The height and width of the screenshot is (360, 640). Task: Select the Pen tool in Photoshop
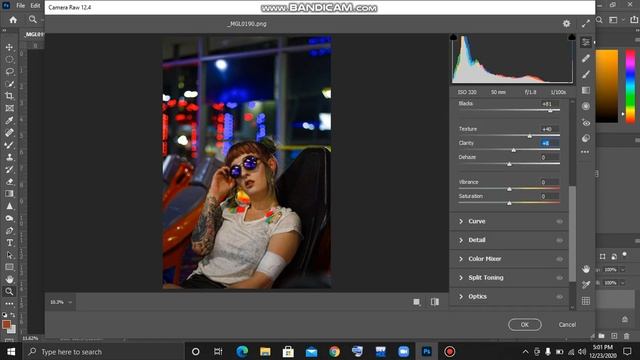click(9, 231)
